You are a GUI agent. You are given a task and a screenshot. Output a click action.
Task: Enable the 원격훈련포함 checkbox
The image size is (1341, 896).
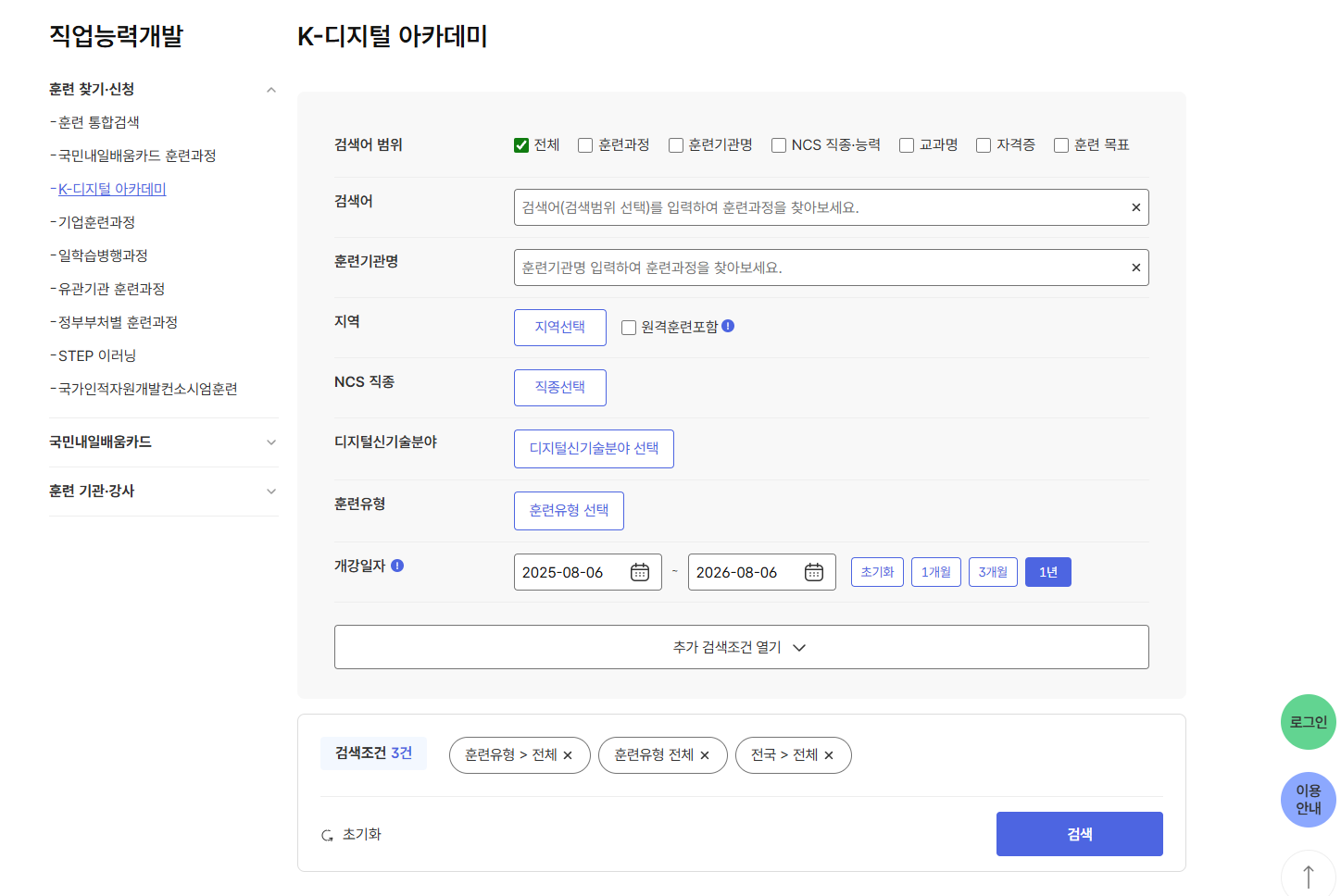629,328
